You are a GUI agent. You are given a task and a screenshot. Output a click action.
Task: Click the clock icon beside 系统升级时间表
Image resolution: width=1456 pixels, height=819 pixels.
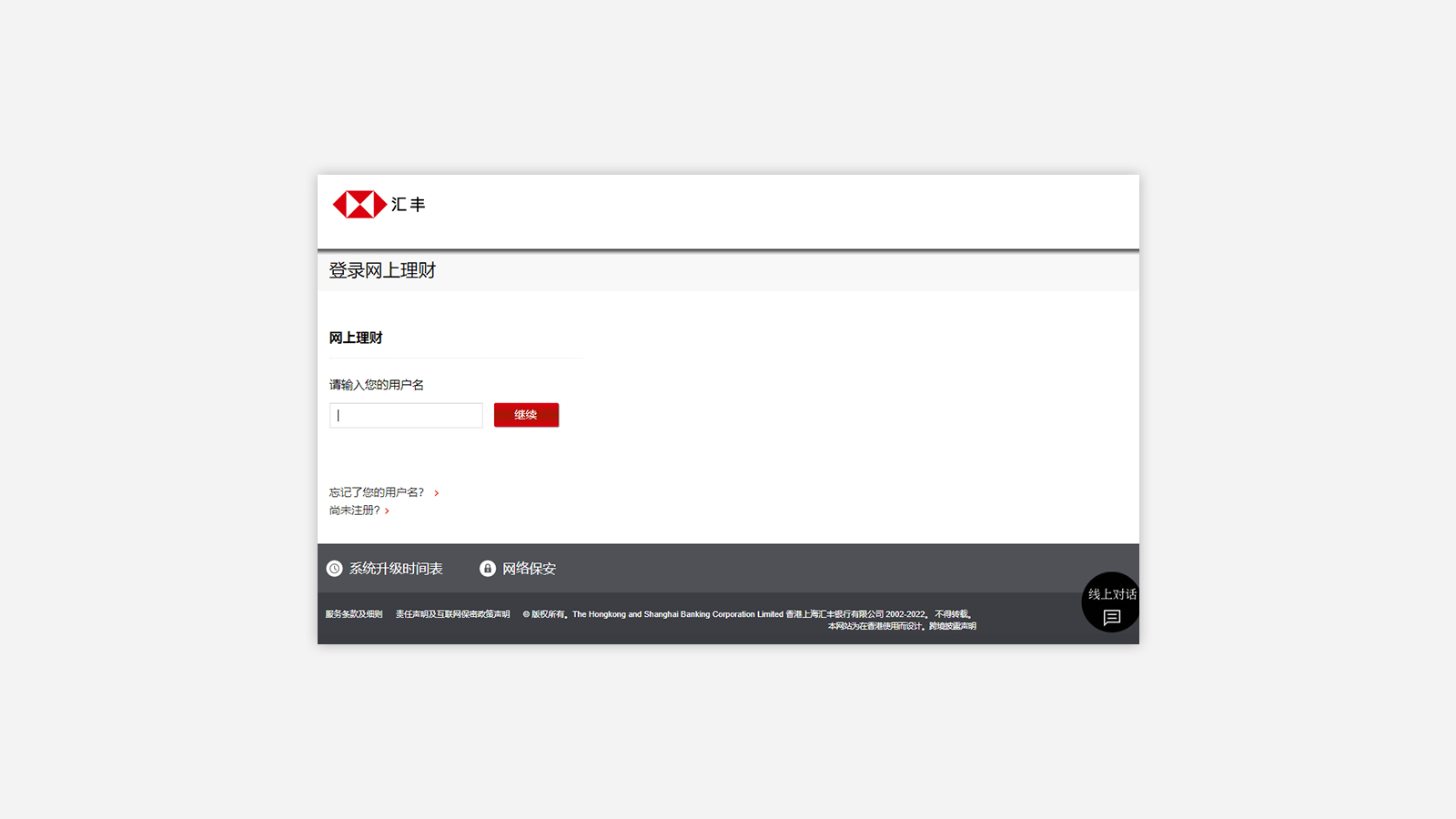tap(335, 569)
